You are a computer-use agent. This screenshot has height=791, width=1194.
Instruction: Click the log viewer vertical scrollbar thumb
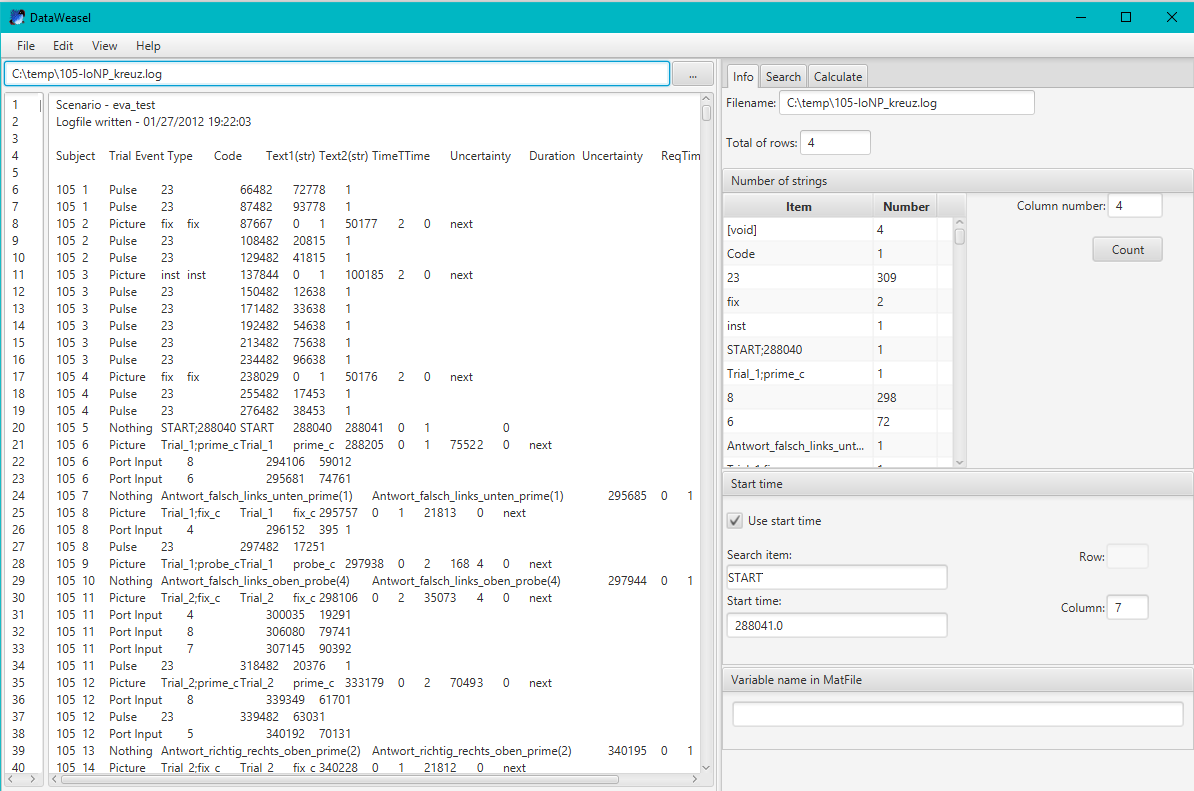pos(706,113)
